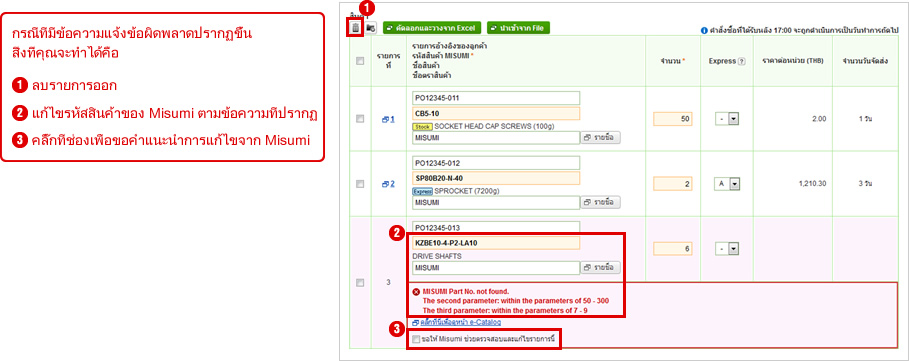
Task: Click the PO12345-012 customer reference field
Action: (x=496, y=163)
